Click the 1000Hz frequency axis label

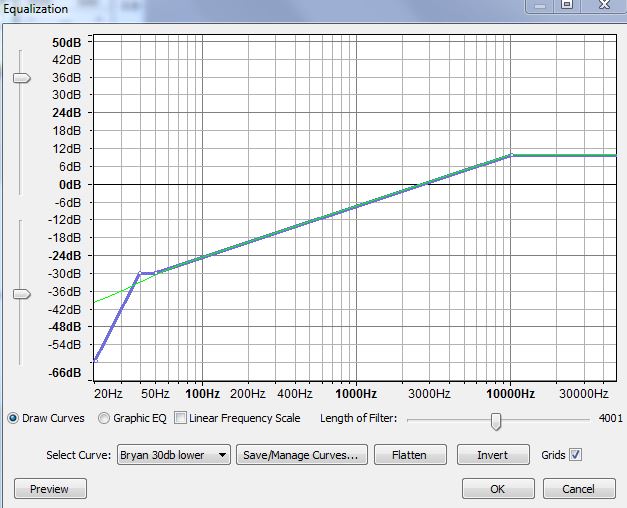point(356,394)
